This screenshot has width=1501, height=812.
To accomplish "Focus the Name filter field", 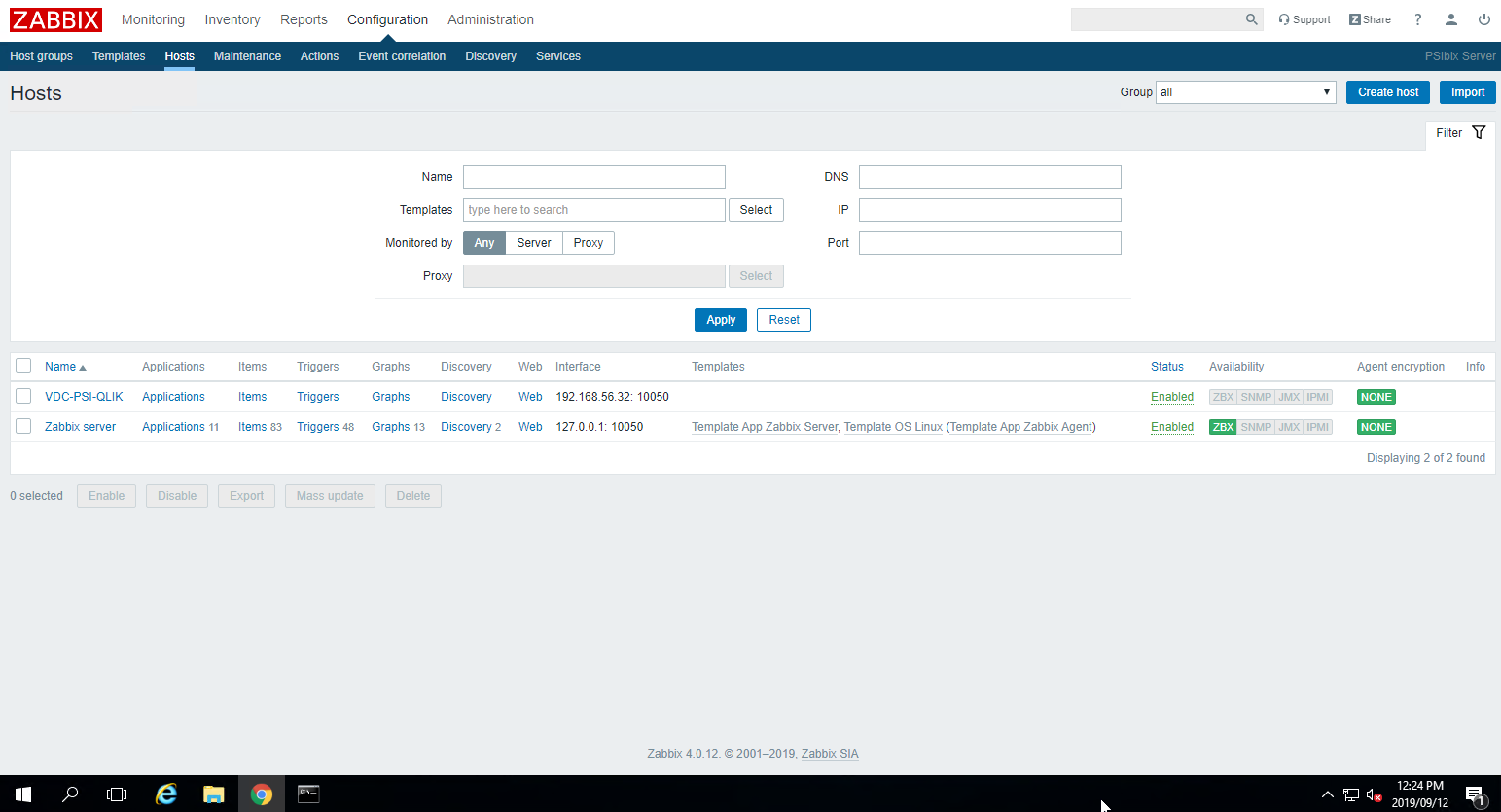I will tap(594, 177).
